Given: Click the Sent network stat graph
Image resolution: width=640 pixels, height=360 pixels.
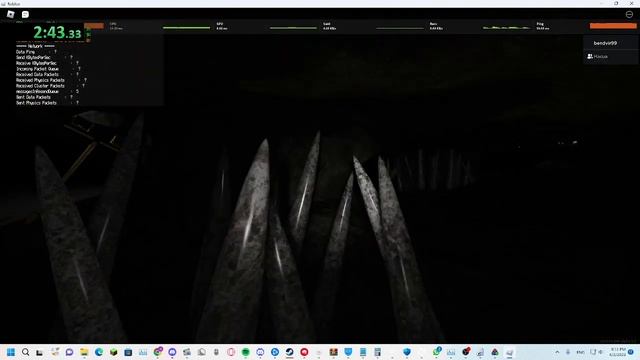Looking at the screenshot, I should (x=400, y=28).
